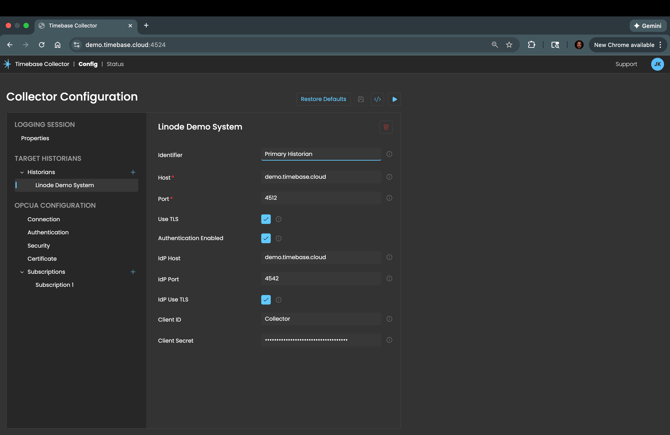Disable the Use TLS checkbox
This screenshot has height=435, width=670.
coord(266,219)
